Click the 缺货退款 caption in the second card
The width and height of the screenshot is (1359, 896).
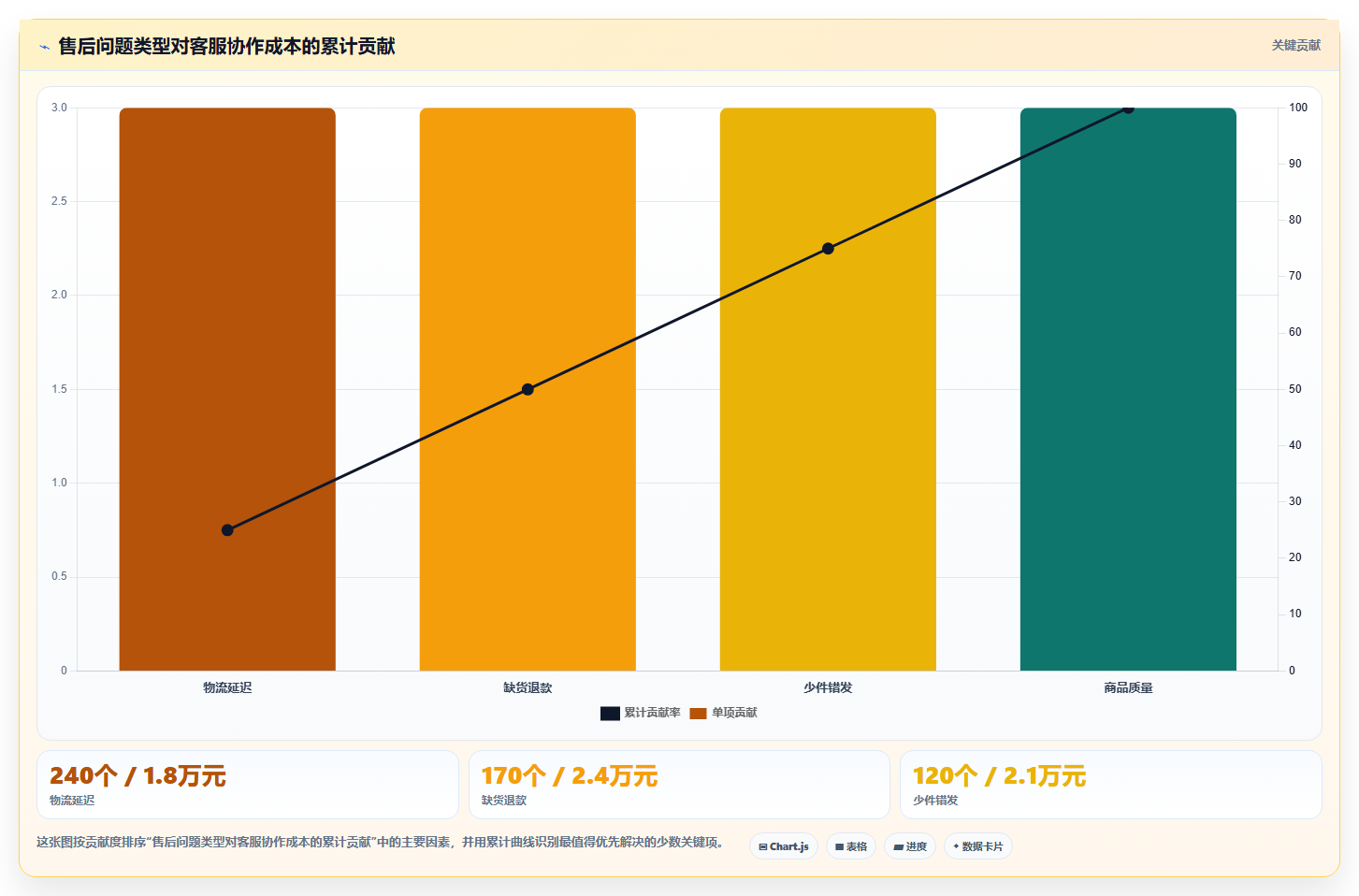click(504, 801)
